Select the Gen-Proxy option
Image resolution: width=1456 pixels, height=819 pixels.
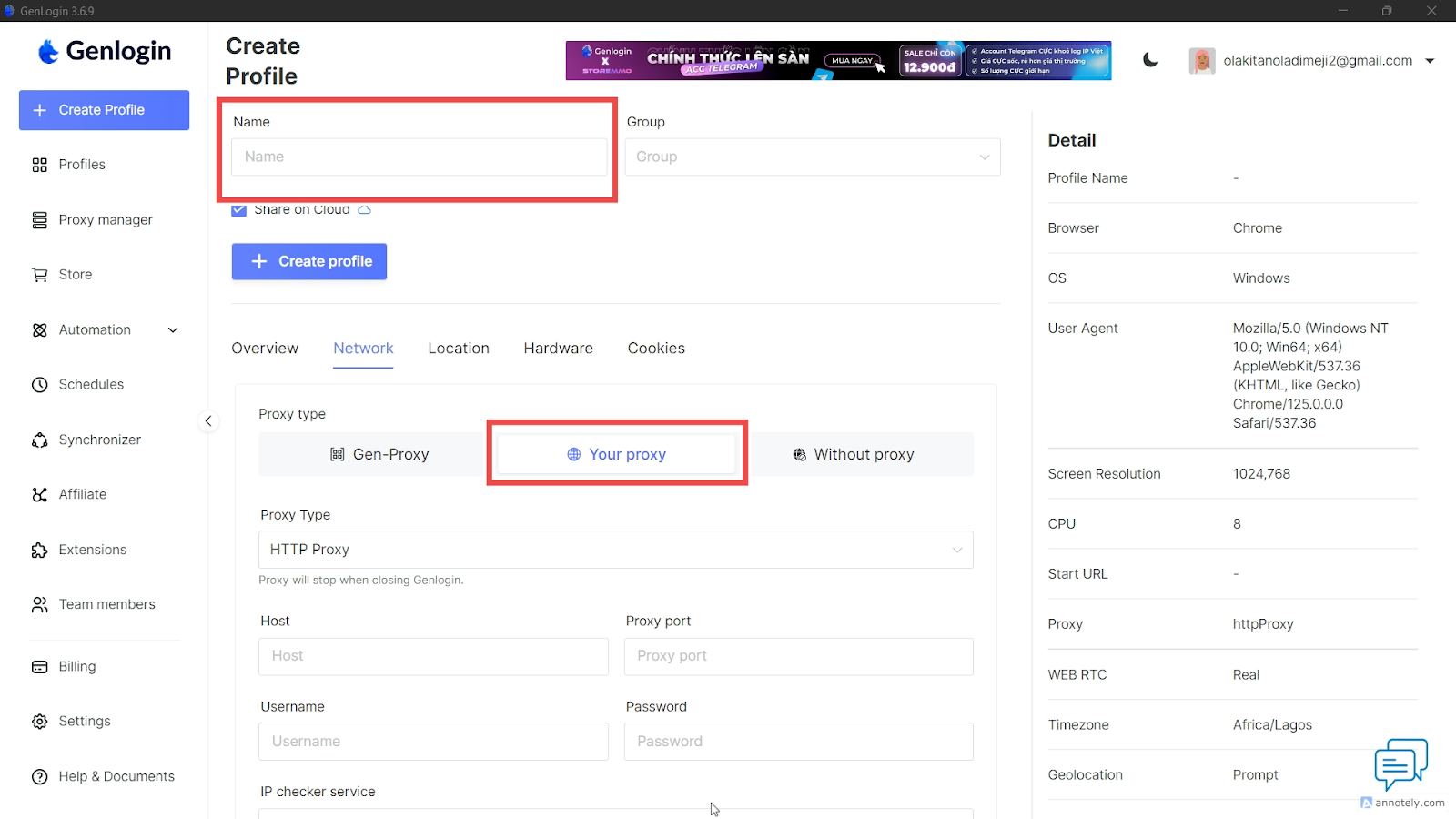[x=379, y=455]
